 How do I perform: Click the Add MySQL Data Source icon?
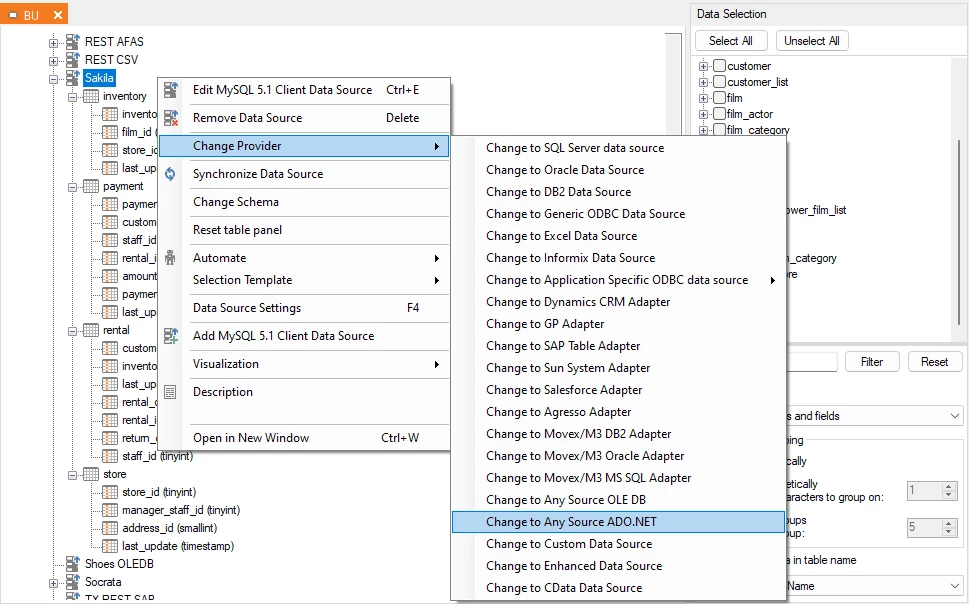point(170,336)
